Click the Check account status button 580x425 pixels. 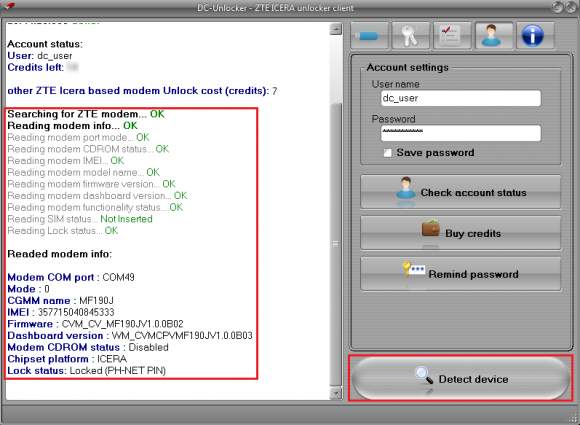(461, 192)
